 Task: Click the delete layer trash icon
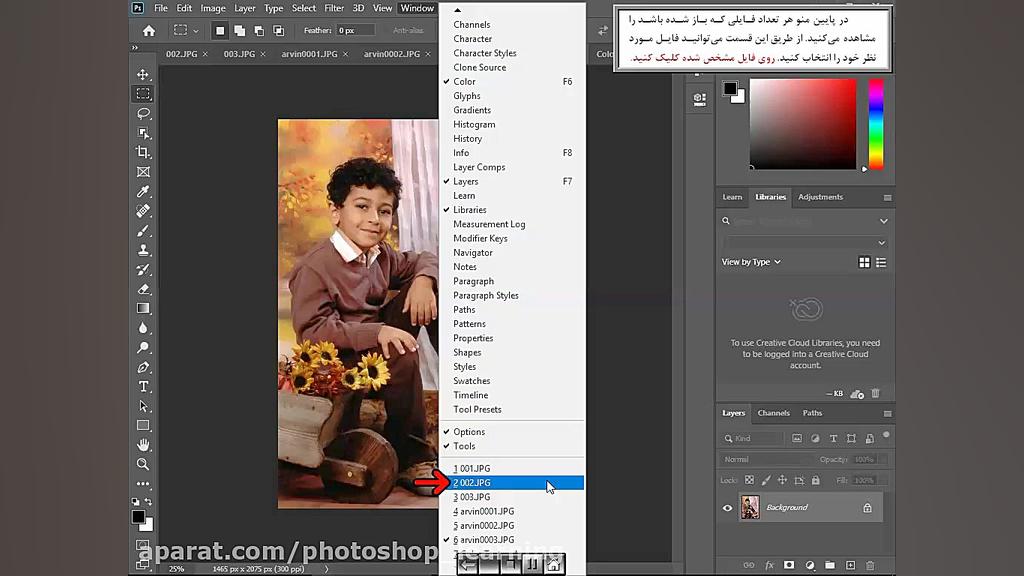point(869,565)
